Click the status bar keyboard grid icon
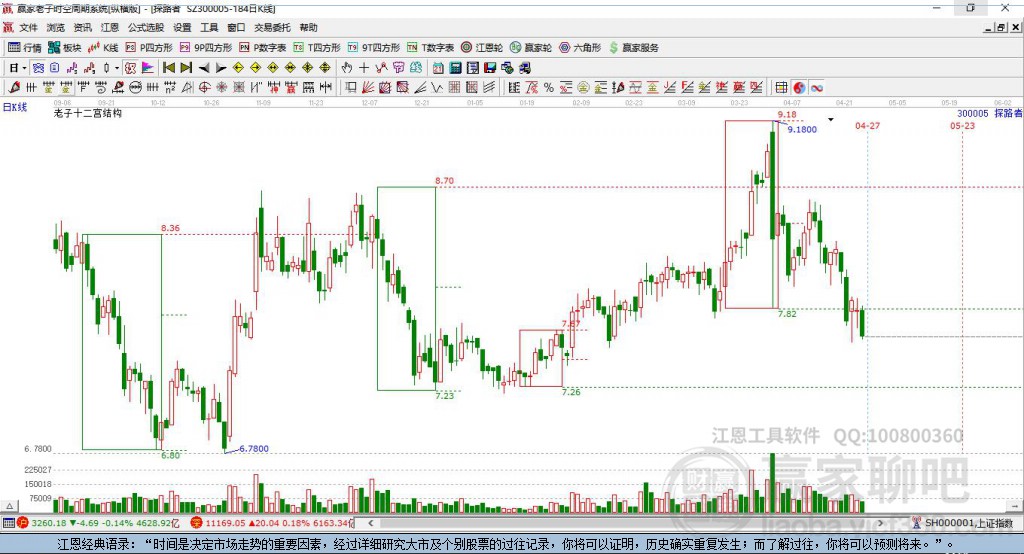 [x=8, y=523]
